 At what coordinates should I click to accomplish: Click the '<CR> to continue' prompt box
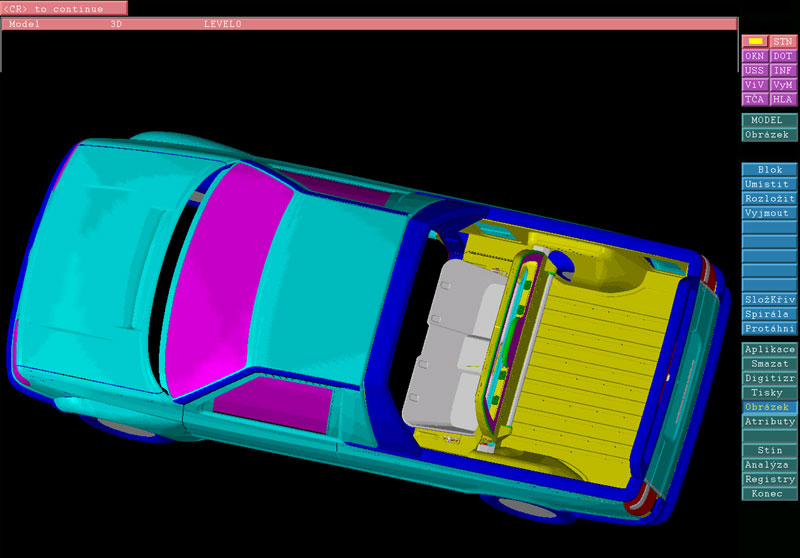click(64, 8)
